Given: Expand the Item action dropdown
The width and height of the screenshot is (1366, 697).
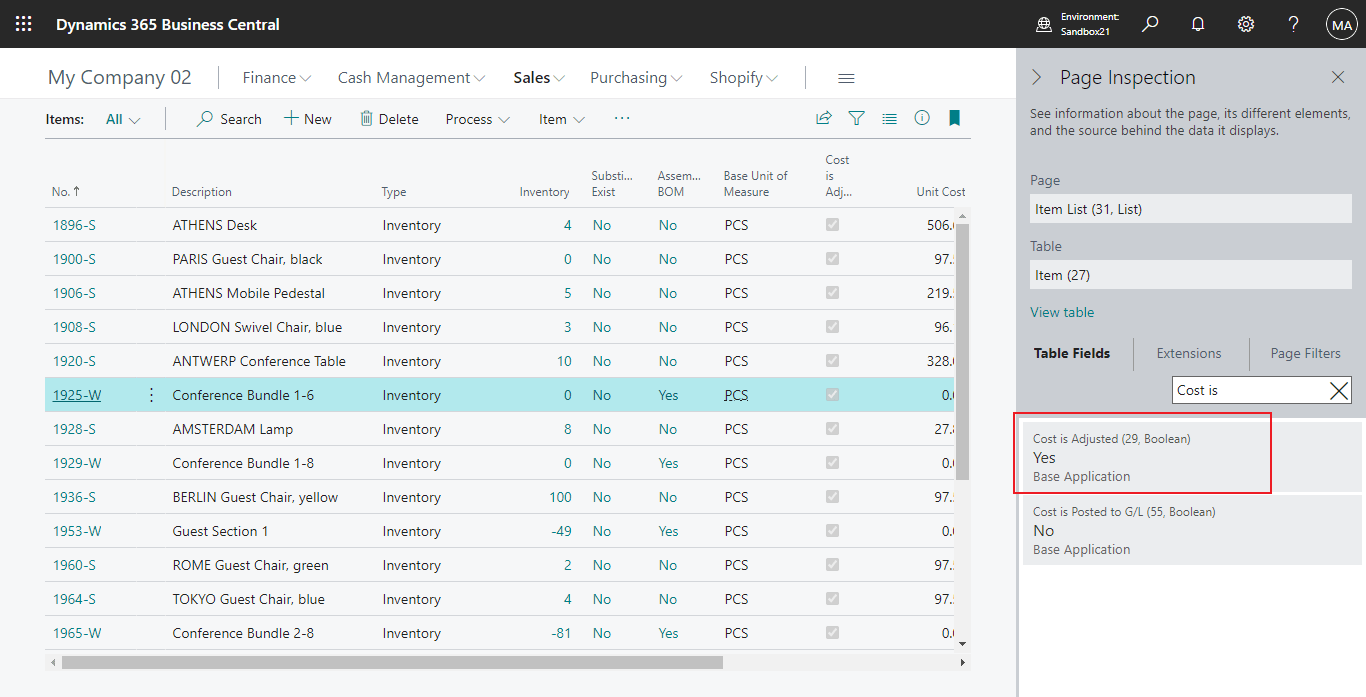Looking at the screenshot, I should click(561, 118).
